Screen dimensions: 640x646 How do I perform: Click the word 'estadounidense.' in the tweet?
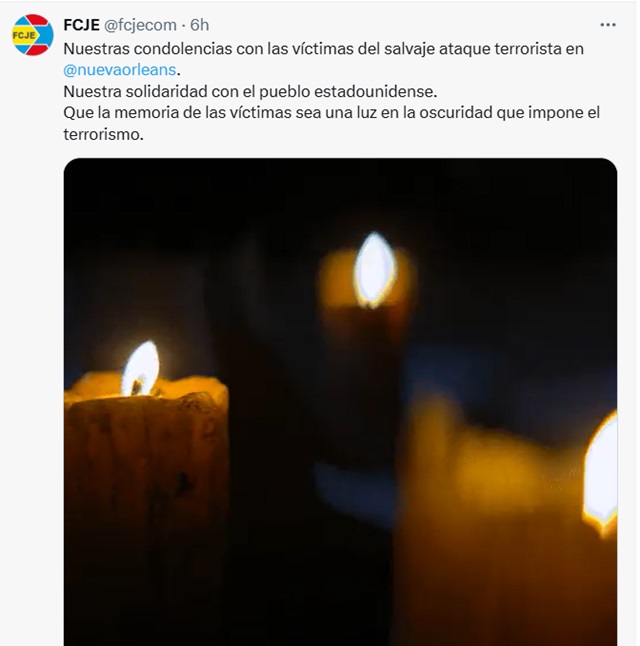375,91
